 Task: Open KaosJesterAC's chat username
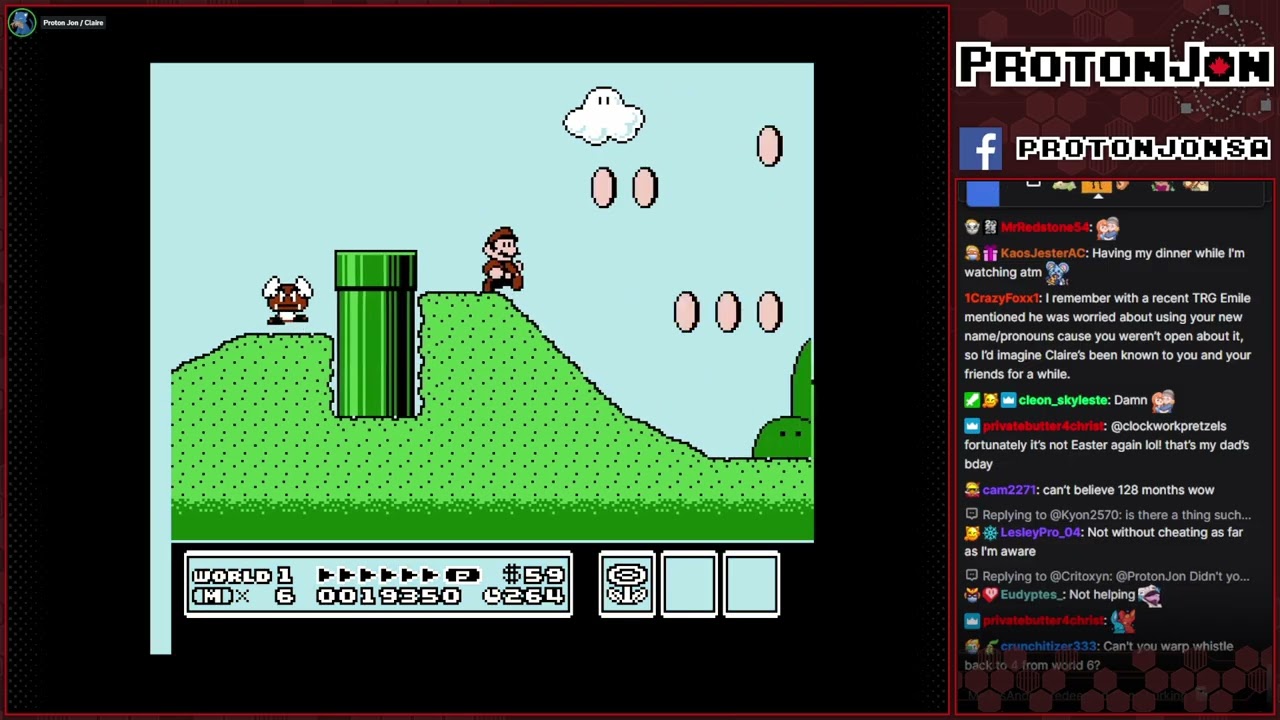pyautogui.click(x=1042, y=254)
